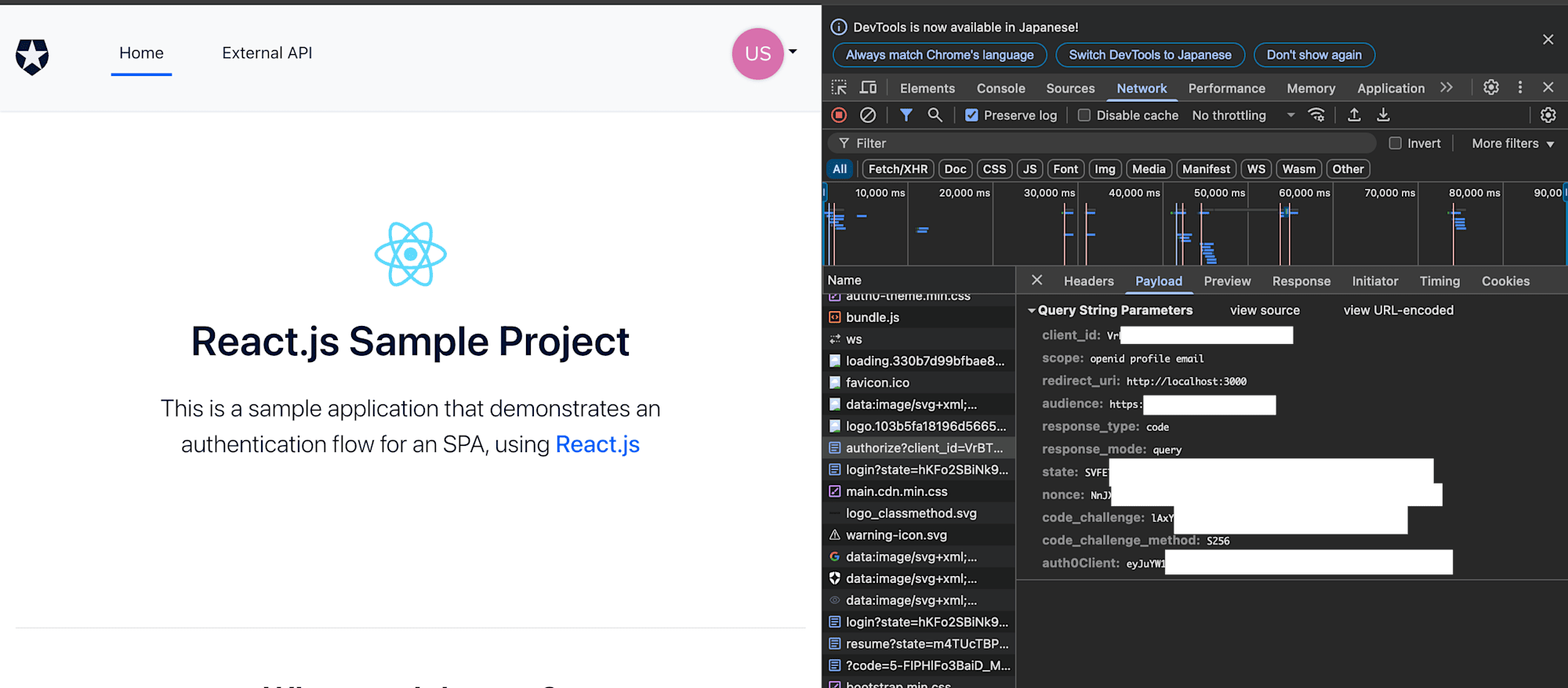Open network search magnifier

click(935, 115)
